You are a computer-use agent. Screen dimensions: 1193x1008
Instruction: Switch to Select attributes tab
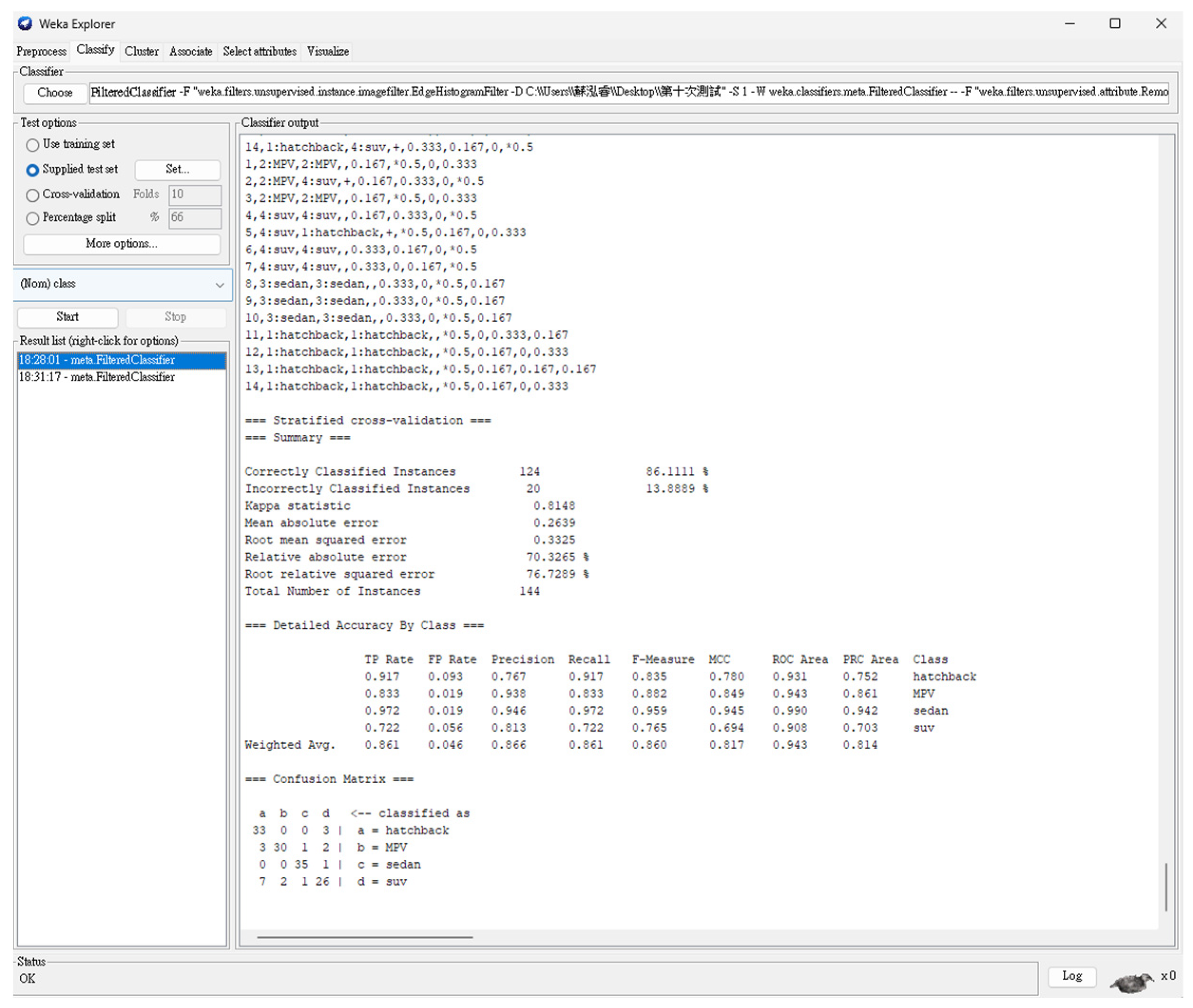coord(259,51)
